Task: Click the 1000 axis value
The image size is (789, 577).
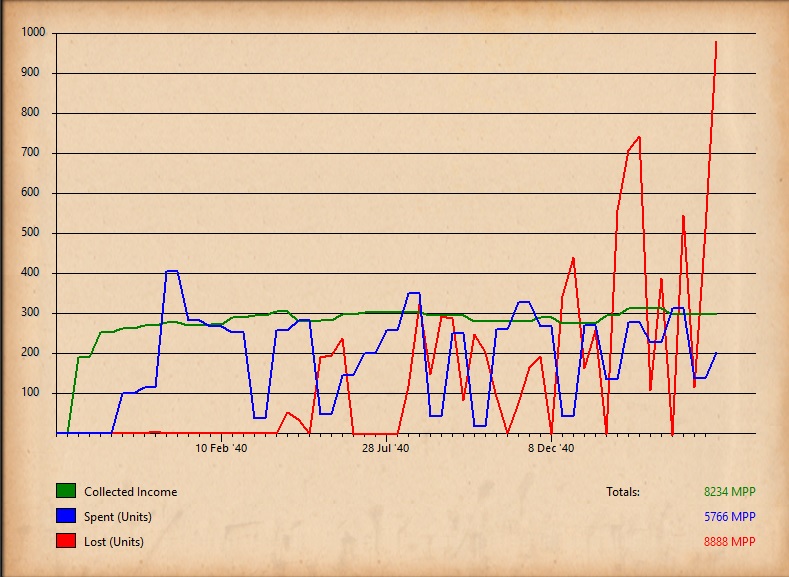Action: 33,32
